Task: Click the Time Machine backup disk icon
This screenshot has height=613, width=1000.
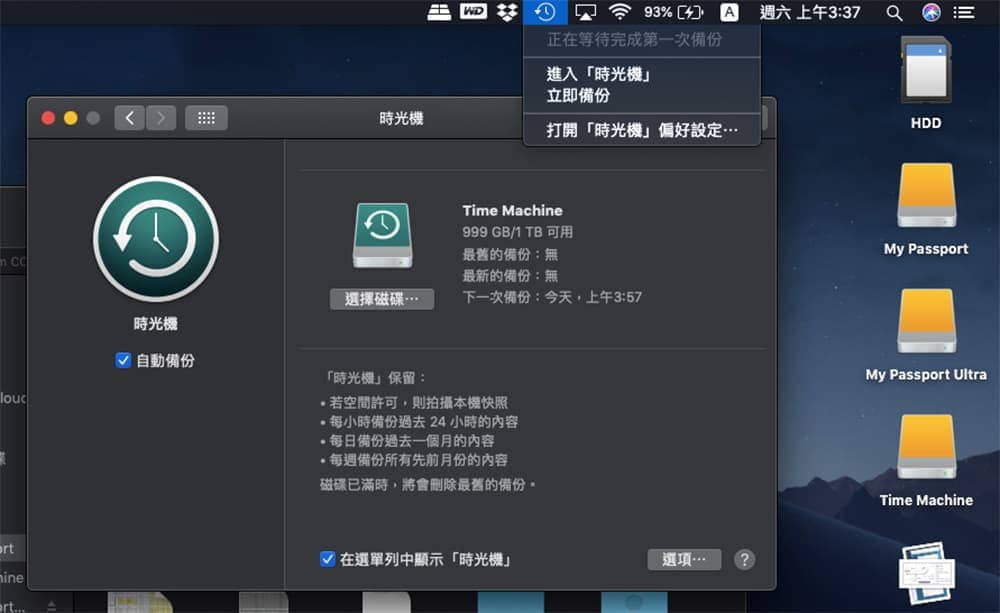Action: click(x=383, y=235)
